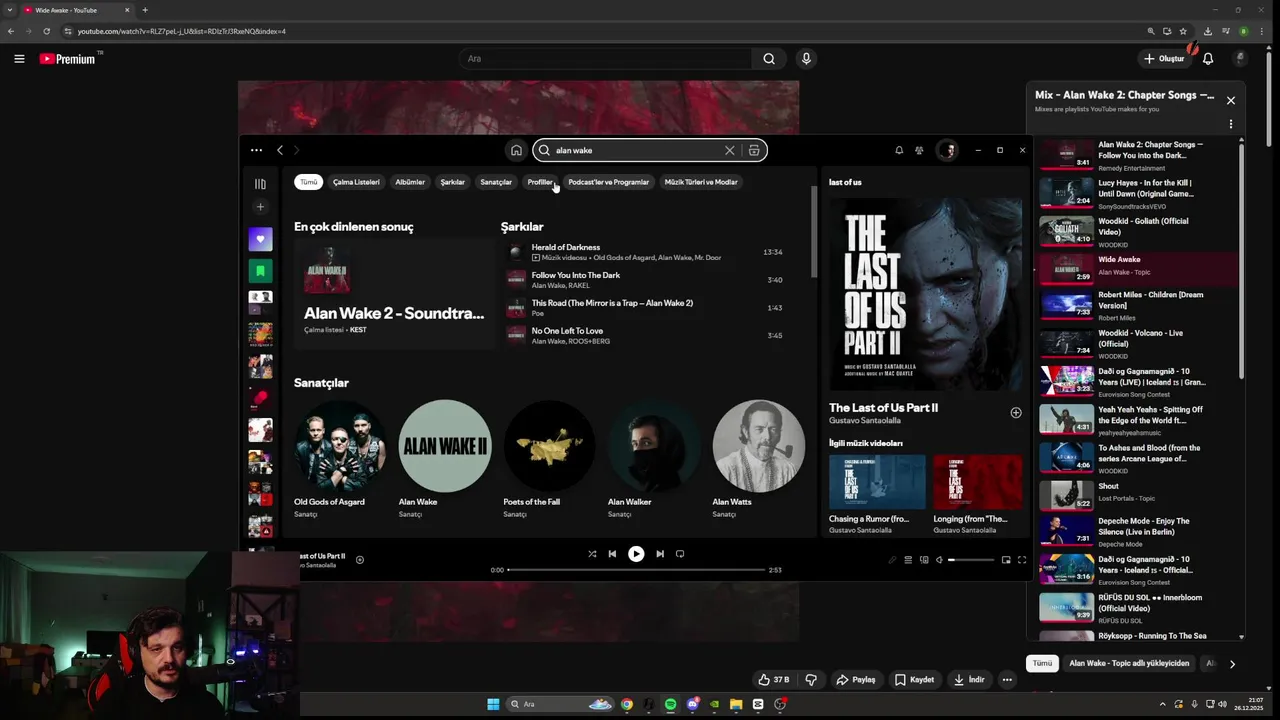Open Spotify Browse icon in search bar
Screen dimensions: 1280x720
pyautogui.click(x=754, y=150)
